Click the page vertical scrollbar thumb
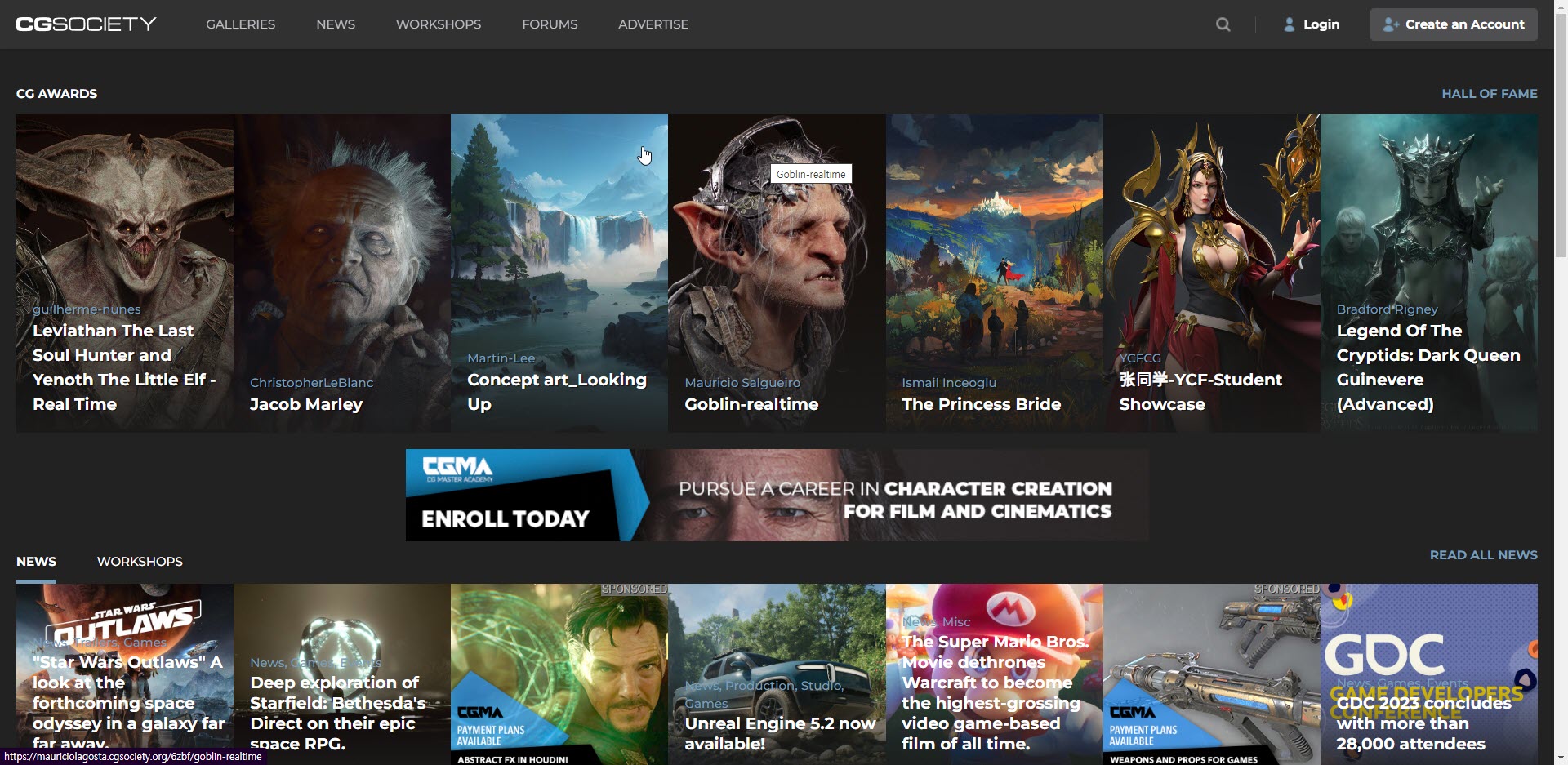The image size is (1568, 765). click(x=1561, y=135)
